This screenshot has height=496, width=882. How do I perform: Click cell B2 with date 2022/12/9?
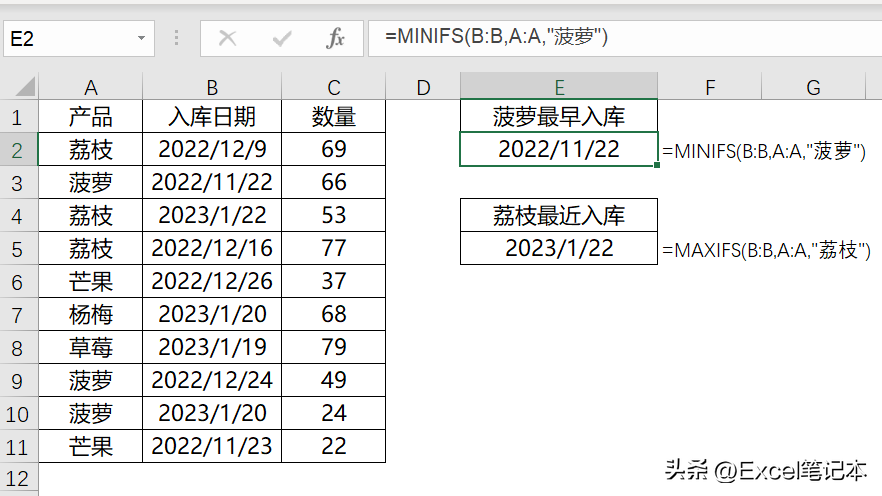click(x=212, y=149)
